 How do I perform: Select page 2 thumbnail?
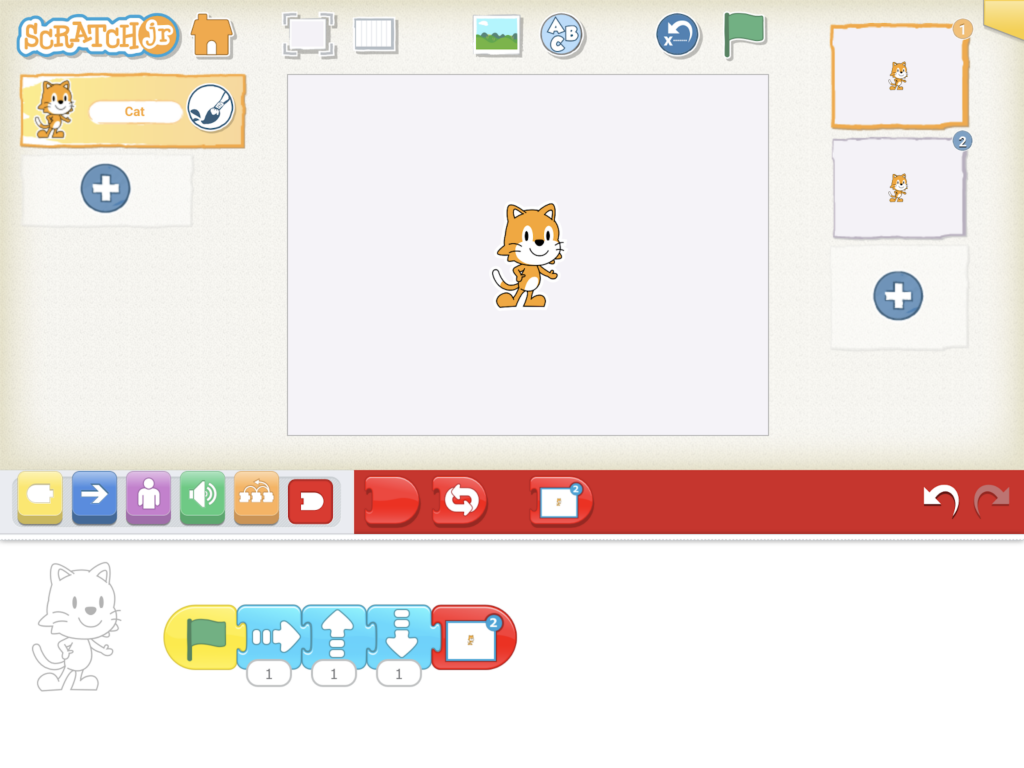(x=898, y=188)
